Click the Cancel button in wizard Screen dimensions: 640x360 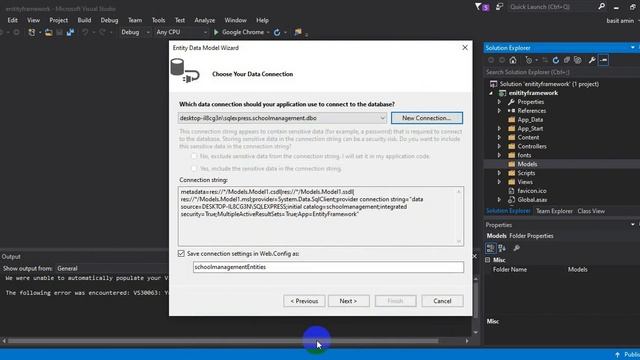442,301
